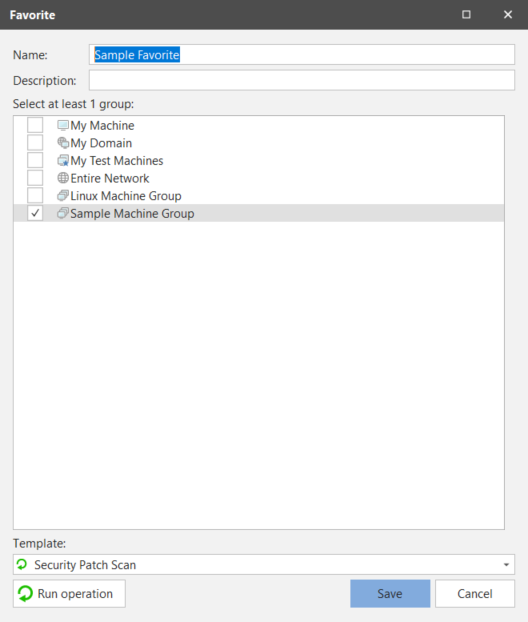Click the Linux Machine Group icon
The image size is (528, 622).
click(63, 196)
